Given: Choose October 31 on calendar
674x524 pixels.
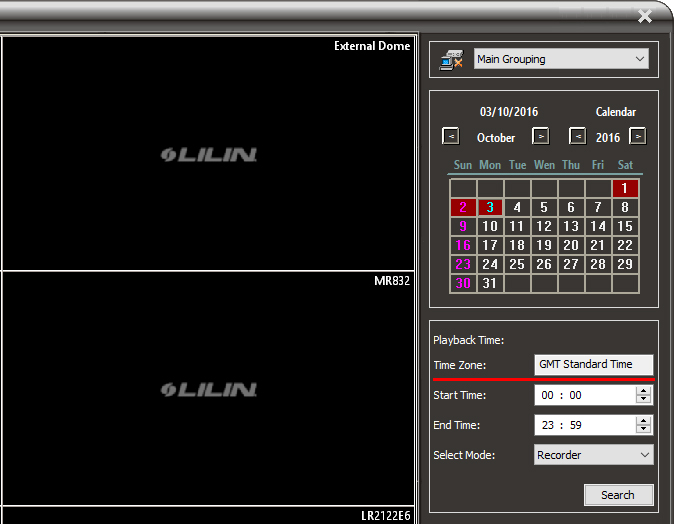Looking at the screenshot, I should 490,283.
